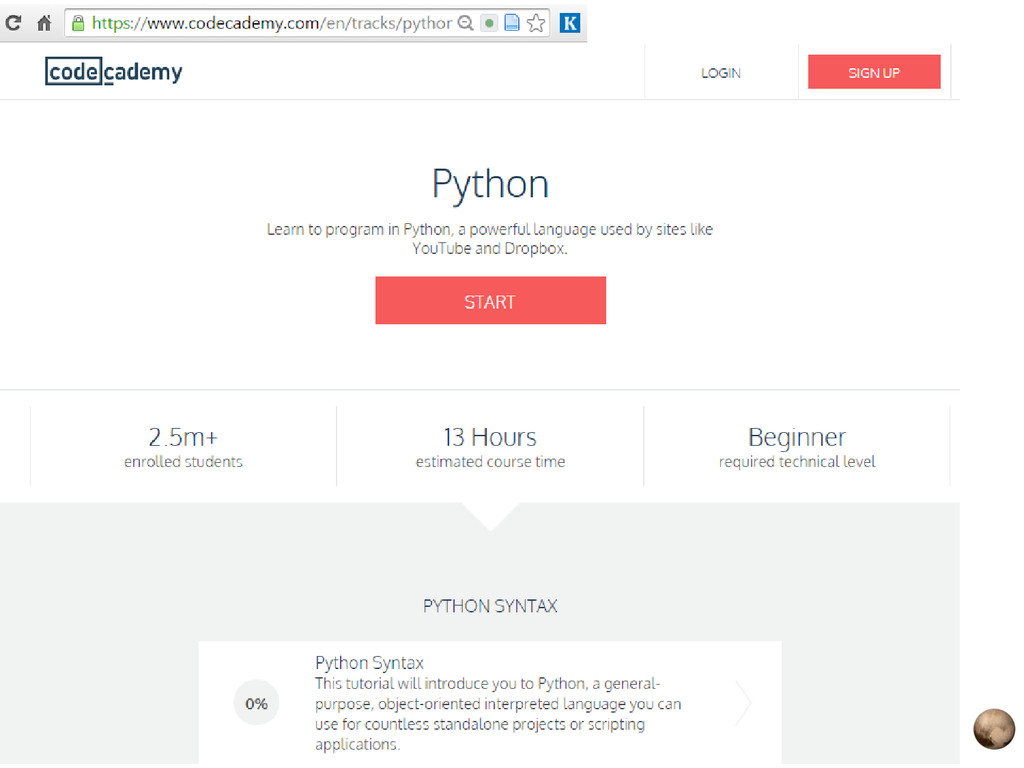Open the Python Syntax lesson title
This screenshot has height=768, width=1024.
370,663
